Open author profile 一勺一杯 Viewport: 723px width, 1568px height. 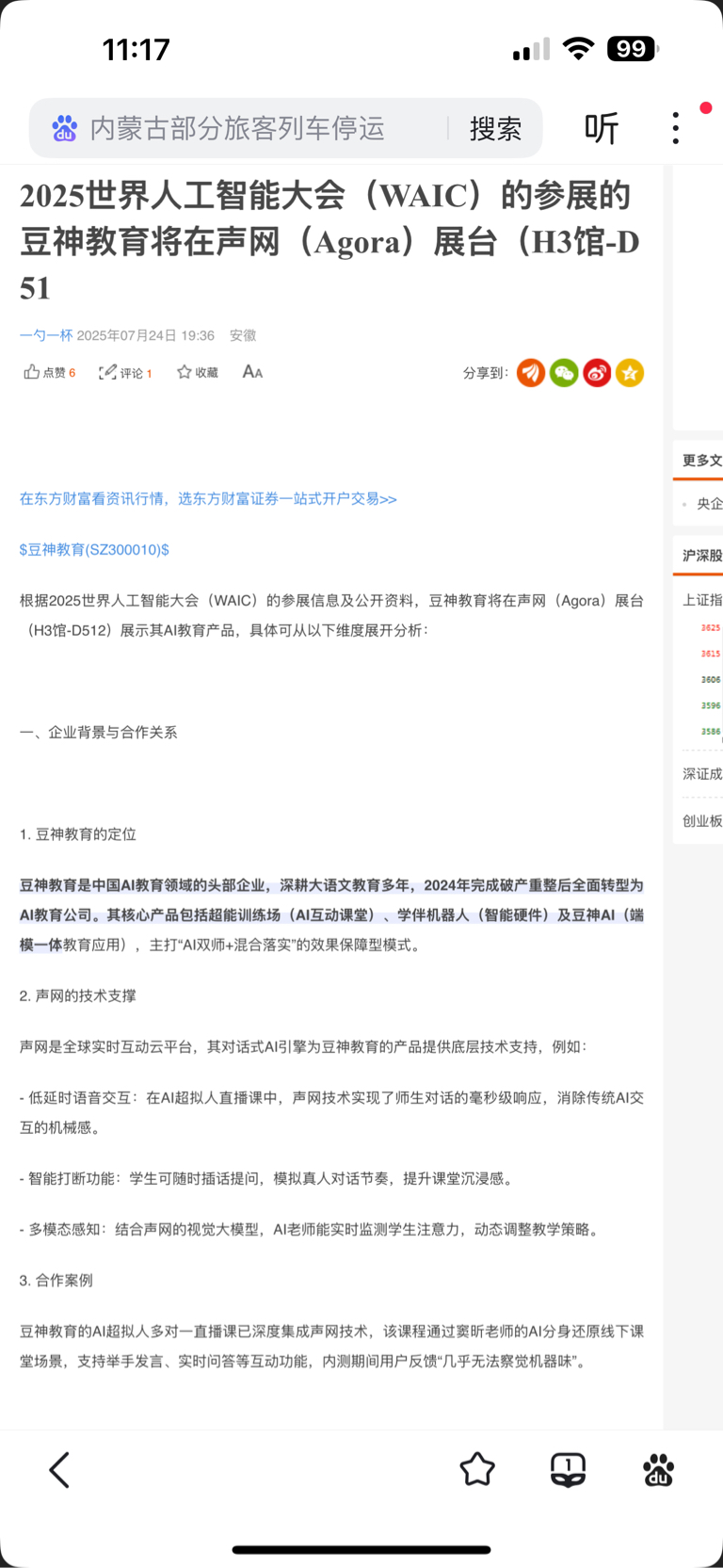(46, 335)
